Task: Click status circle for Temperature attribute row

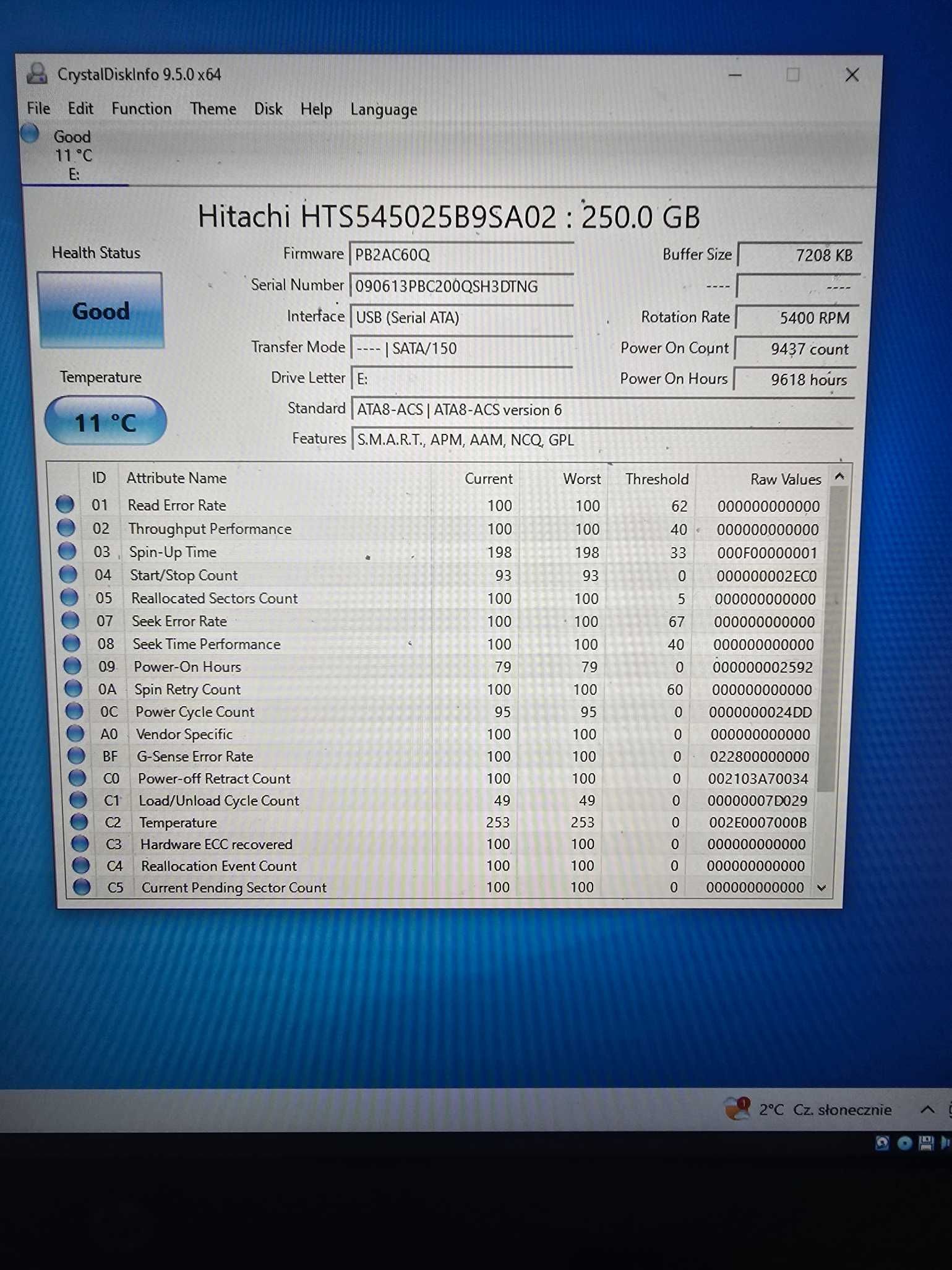Action: pyautogui.click(x=79, y=821)
